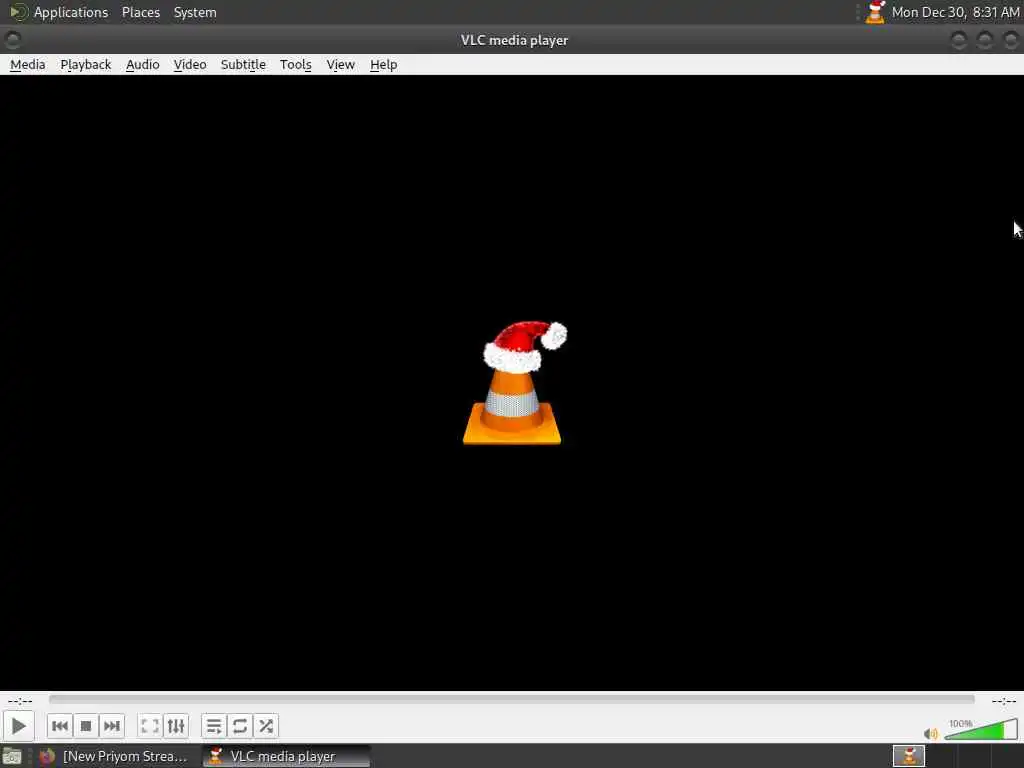Open the System menu in top panel
This screenshot has height=768, width=1024.
pyautogui.click(x=195, y=12)
